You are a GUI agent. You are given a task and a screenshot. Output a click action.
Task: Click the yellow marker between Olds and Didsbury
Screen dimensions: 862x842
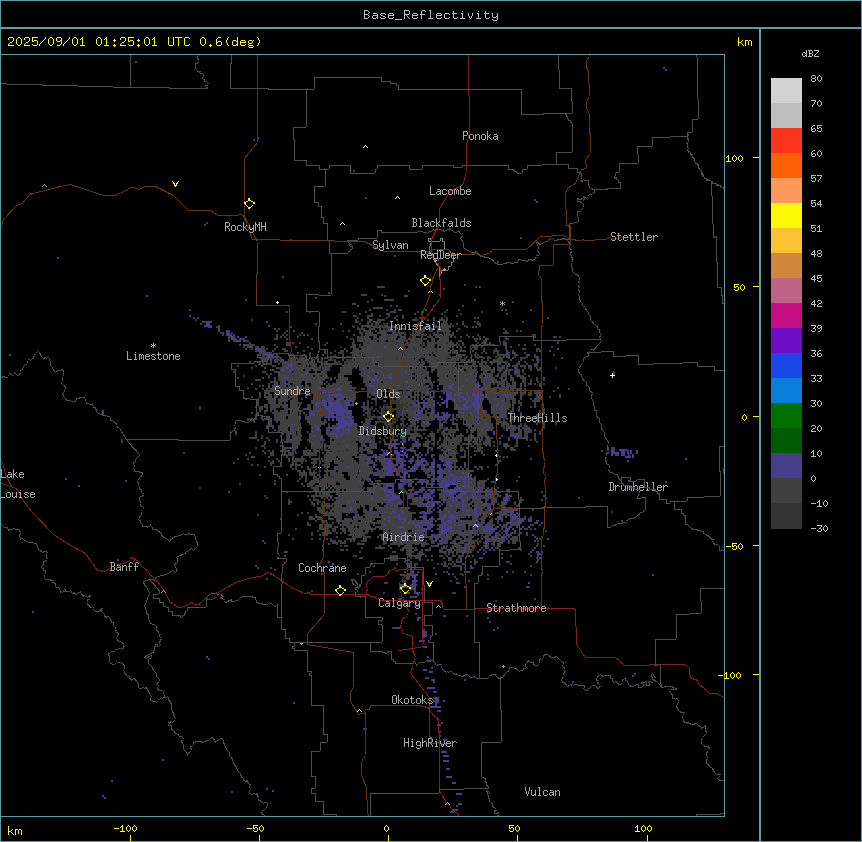(388, 417)
